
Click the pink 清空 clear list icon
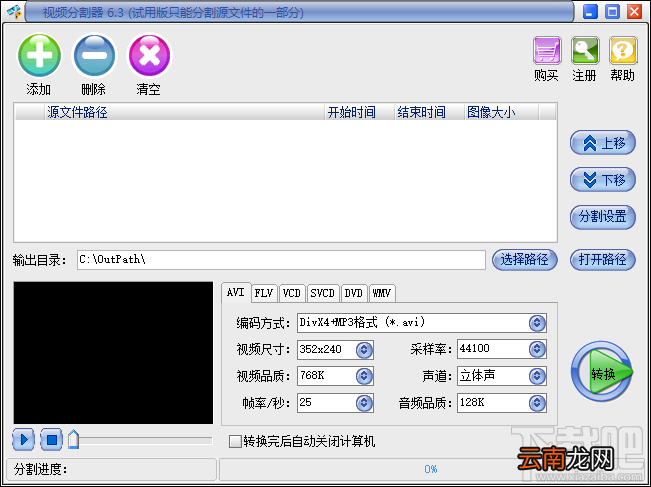149,56
